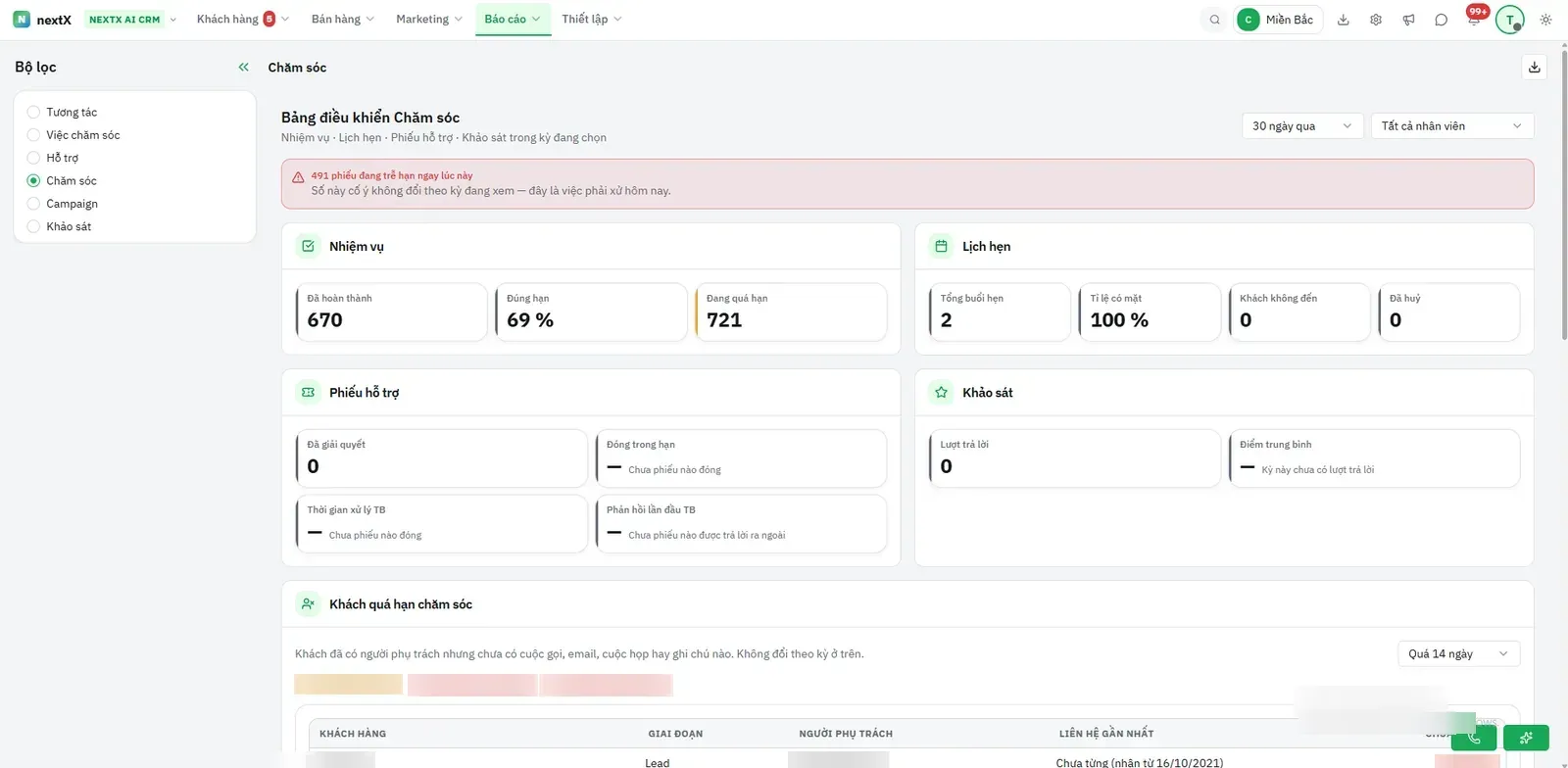The image size is (1568, 768).
Task: Open the user avatar T menu
Action: pos(1510,20)
